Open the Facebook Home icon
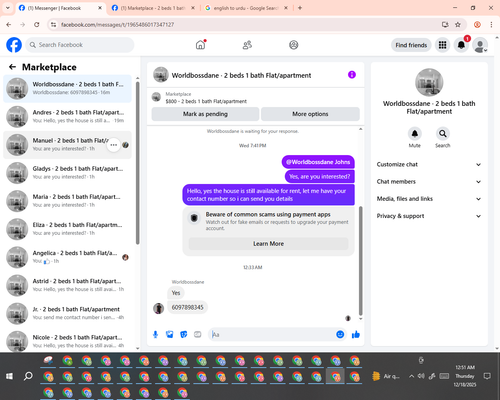 coord(200,45)
